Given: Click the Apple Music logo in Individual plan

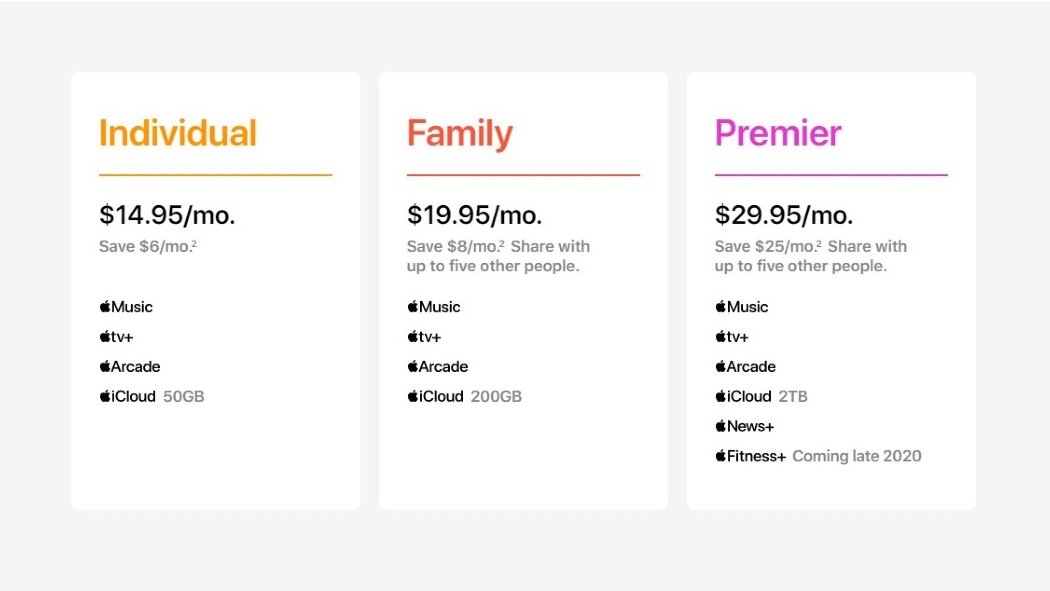Looking at the screenshot, I should pos(126,307).
